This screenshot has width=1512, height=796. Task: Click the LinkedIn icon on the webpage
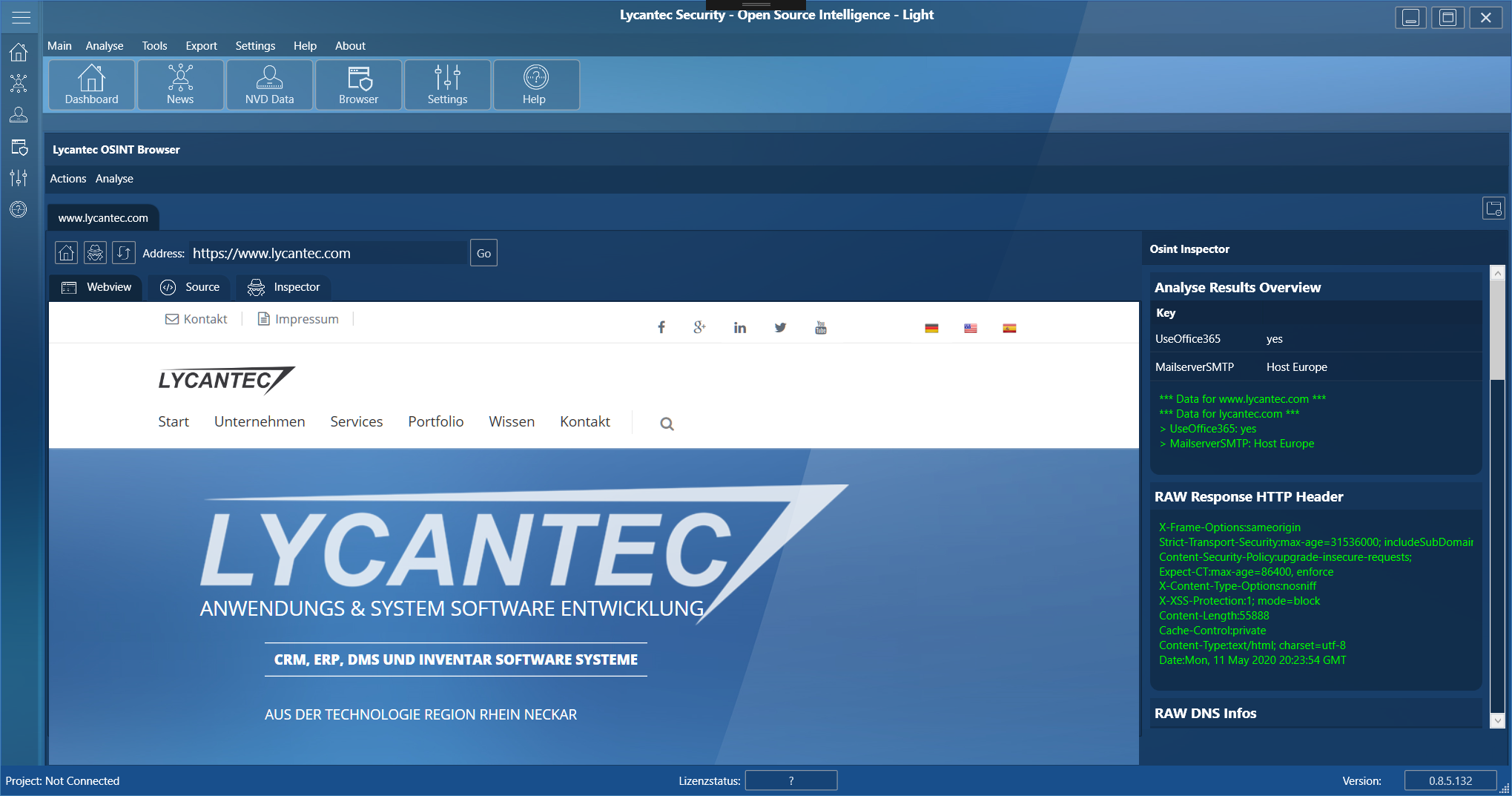739,328
